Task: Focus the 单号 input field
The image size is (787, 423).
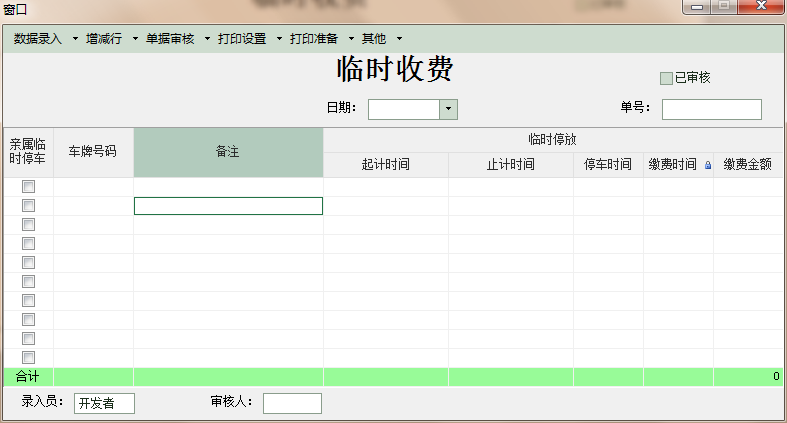Action: coord(711,109)
